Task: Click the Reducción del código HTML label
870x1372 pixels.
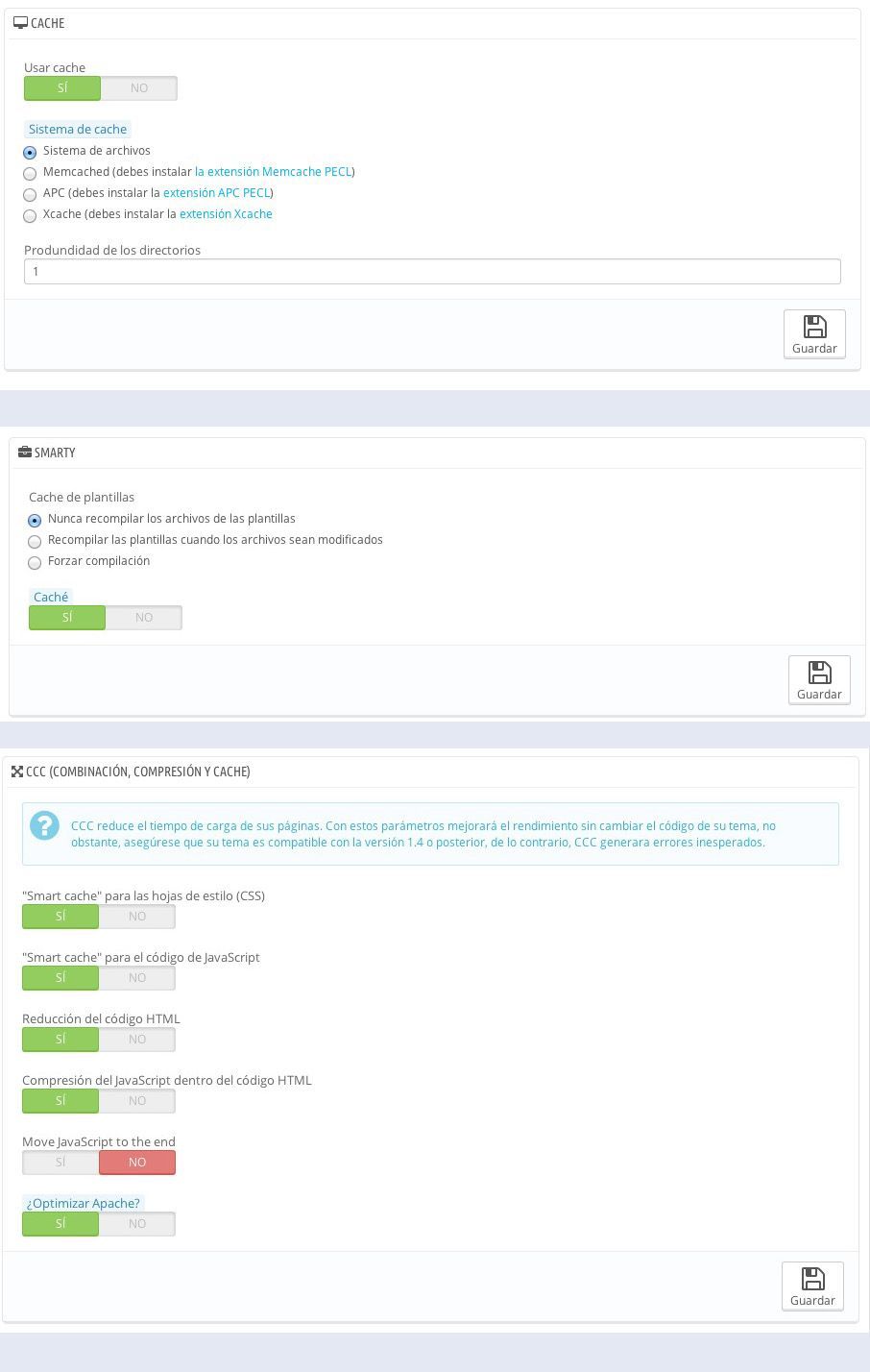Action: coord(101,1019)
